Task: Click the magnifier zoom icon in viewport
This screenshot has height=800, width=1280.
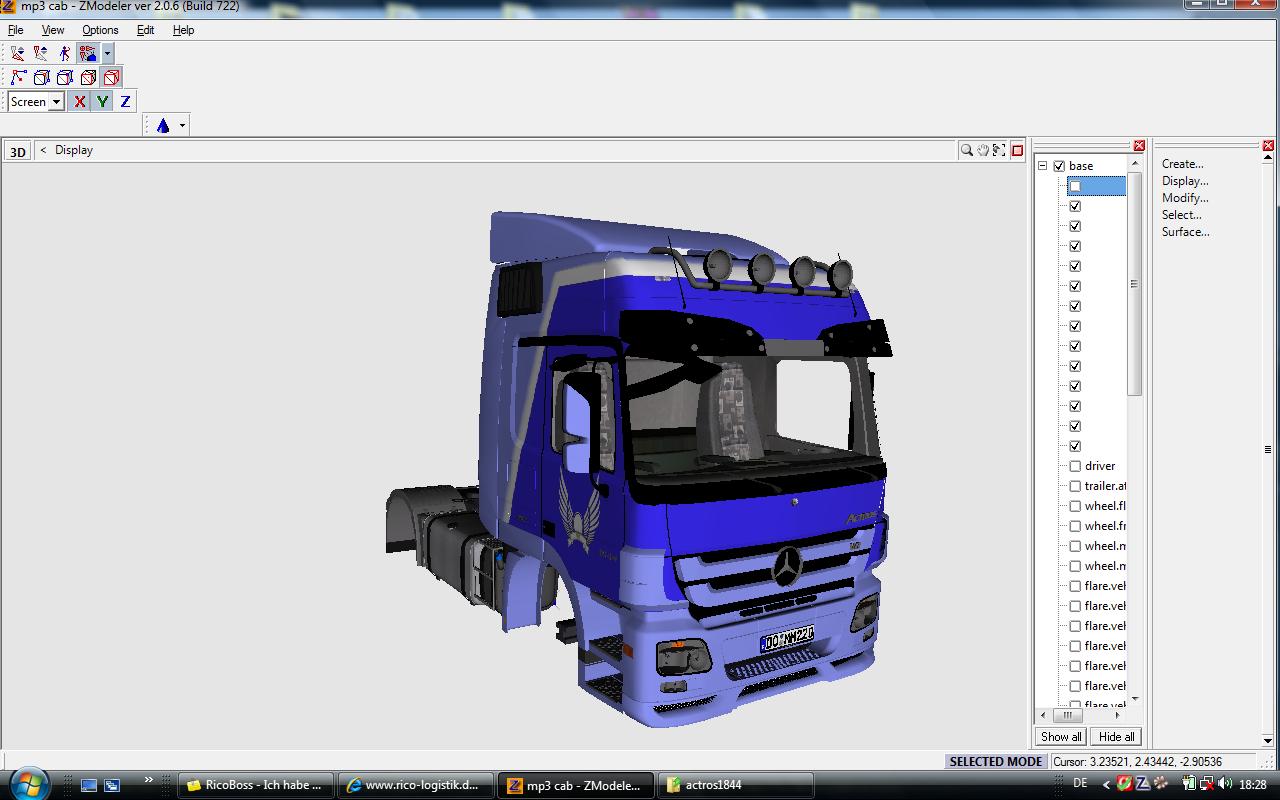Action: point(966,150)
